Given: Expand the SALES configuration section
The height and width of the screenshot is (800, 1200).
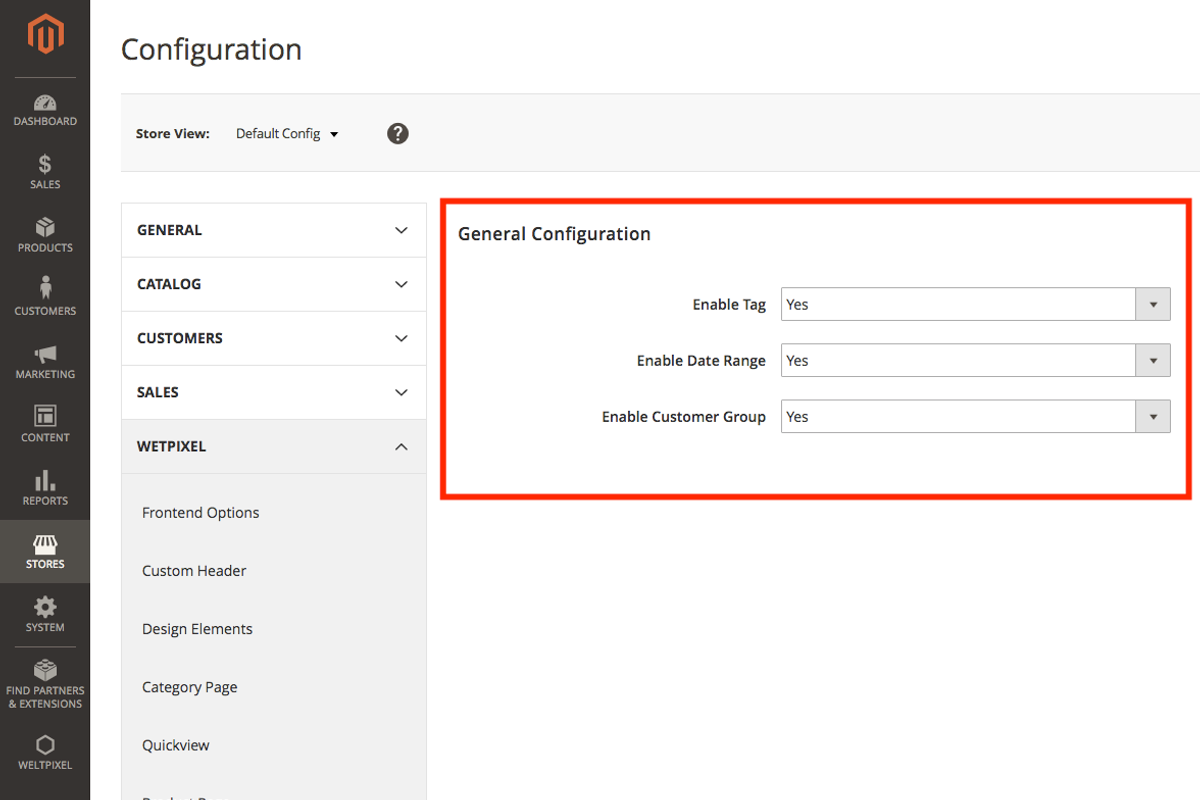Looking at the screenshot, I should (x=273, y=392).
